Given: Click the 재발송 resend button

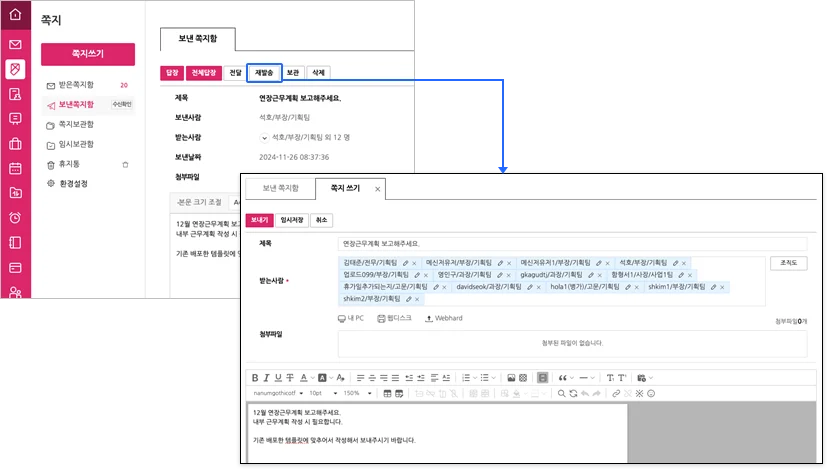Looking at the screenshot, I should point(265,72).
